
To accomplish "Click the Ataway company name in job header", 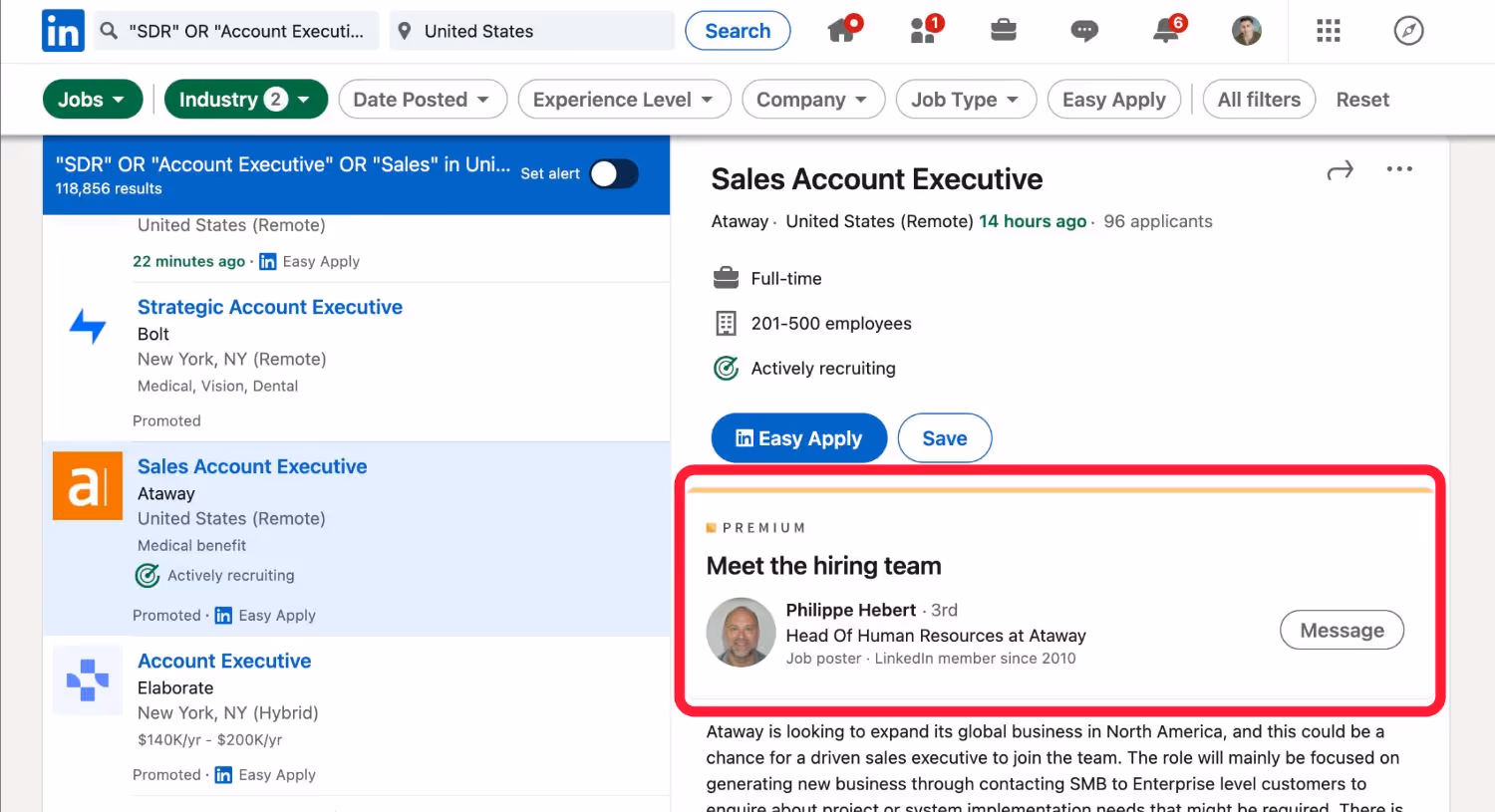I will coord(740,221).
